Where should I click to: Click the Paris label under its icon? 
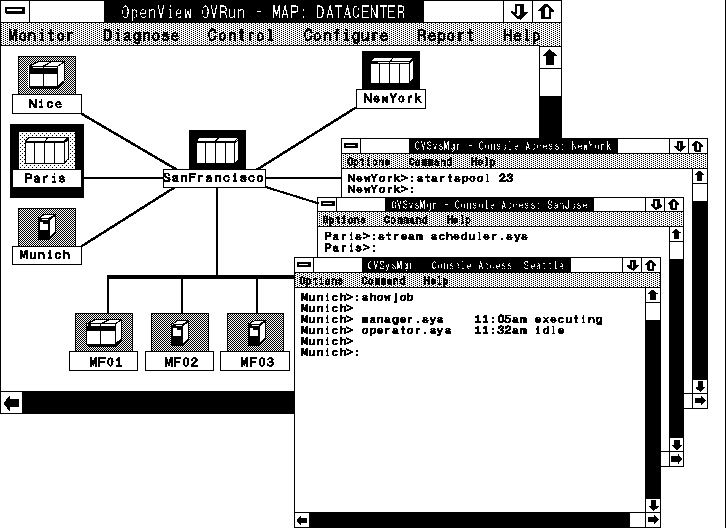pos(47,178)
